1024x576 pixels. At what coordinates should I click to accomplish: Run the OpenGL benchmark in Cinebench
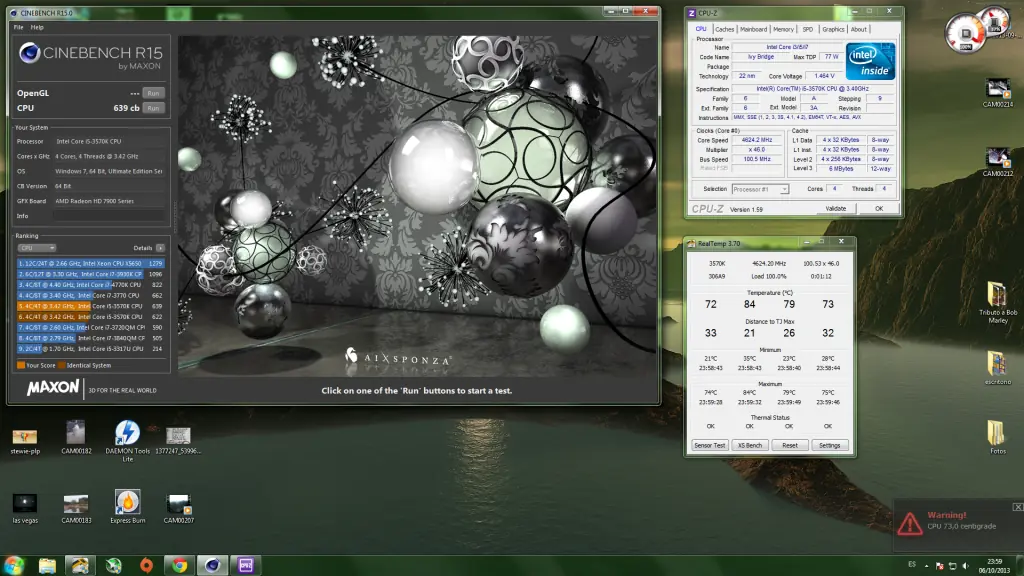click(152, 92)
